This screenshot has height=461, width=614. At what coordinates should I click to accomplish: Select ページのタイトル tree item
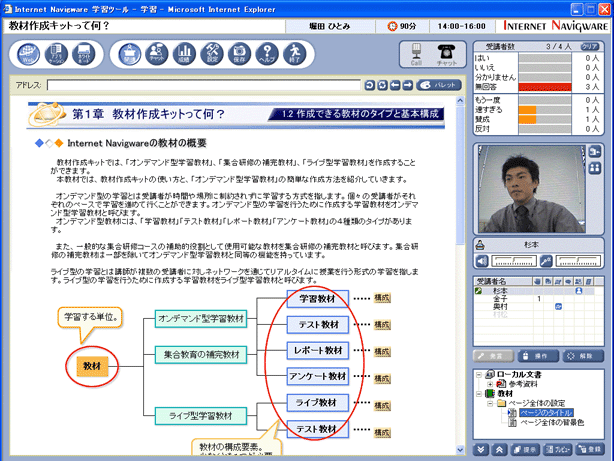[x=546, y=413]
